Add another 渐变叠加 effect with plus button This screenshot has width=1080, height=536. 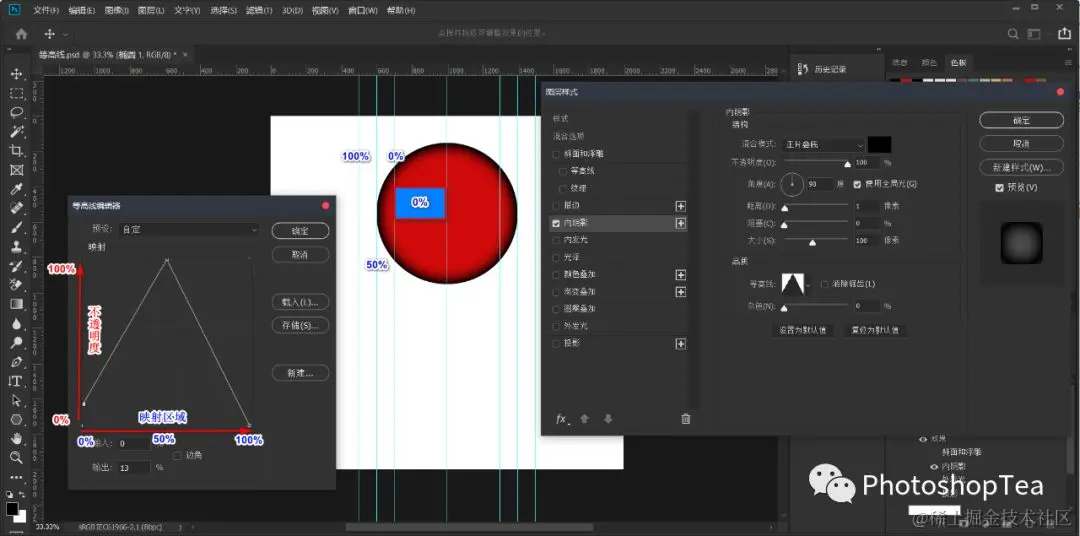point(681,292)
